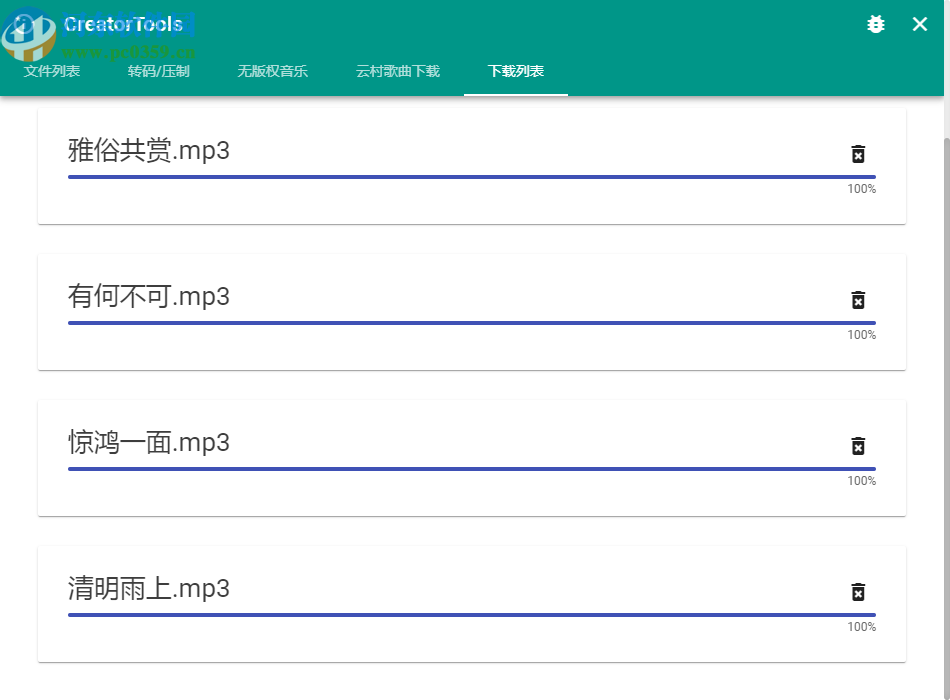Image resolution: width=950 pixels, height=700 pixels.
Task: Go to the 无版权音乐 tab
Action: [x=273, y=71]
